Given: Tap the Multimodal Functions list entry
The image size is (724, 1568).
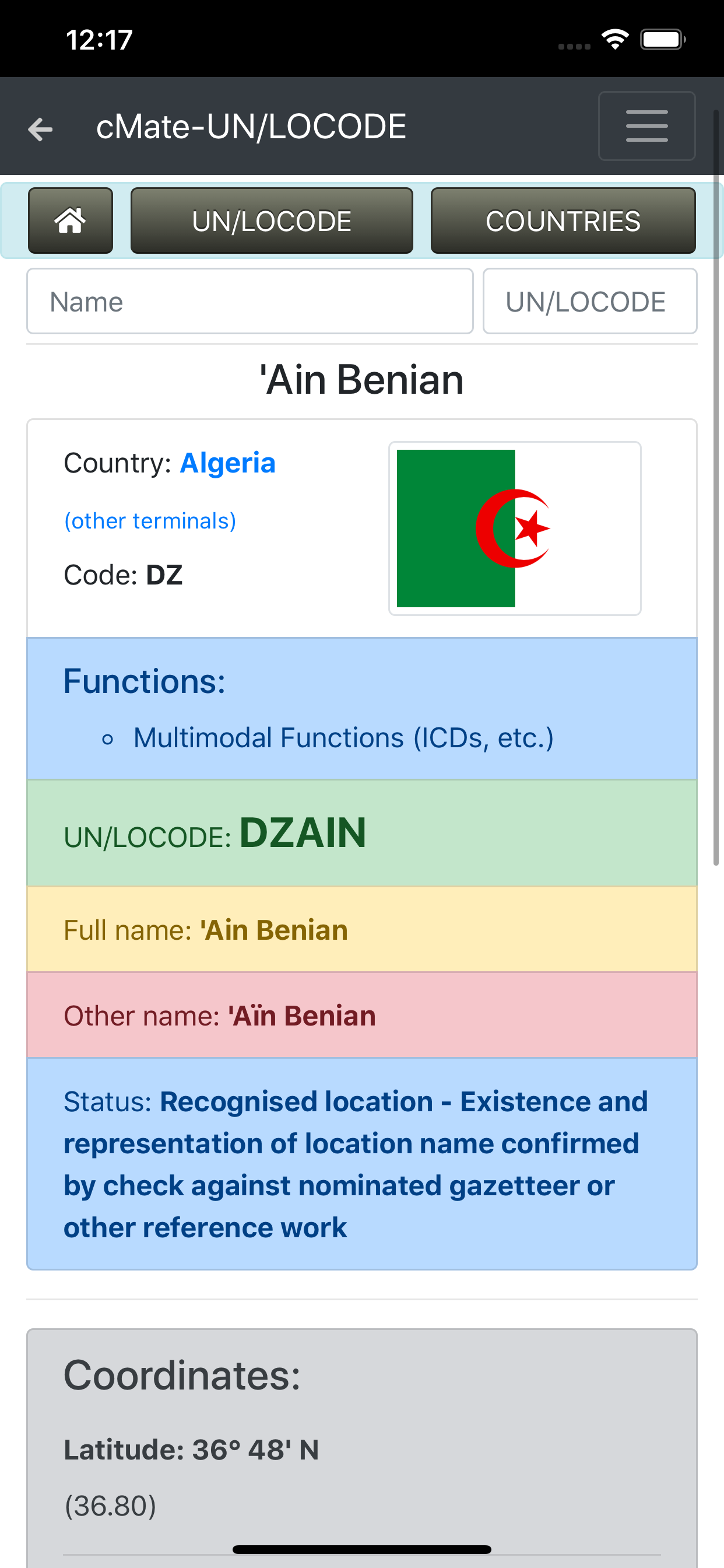Looking at the screenshot, I should coord(343,738).
